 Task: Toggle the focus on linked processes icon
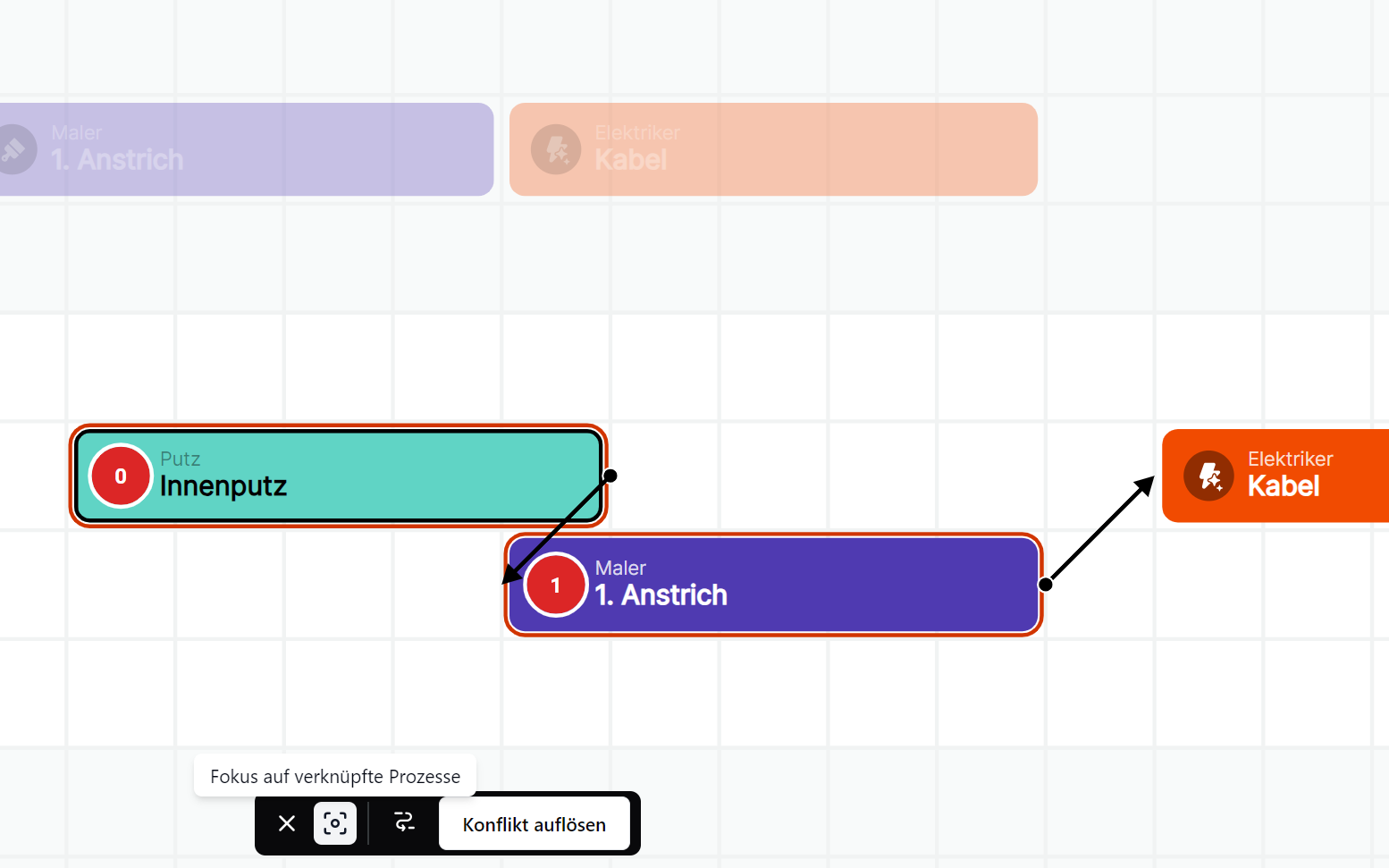click(335, 823)
